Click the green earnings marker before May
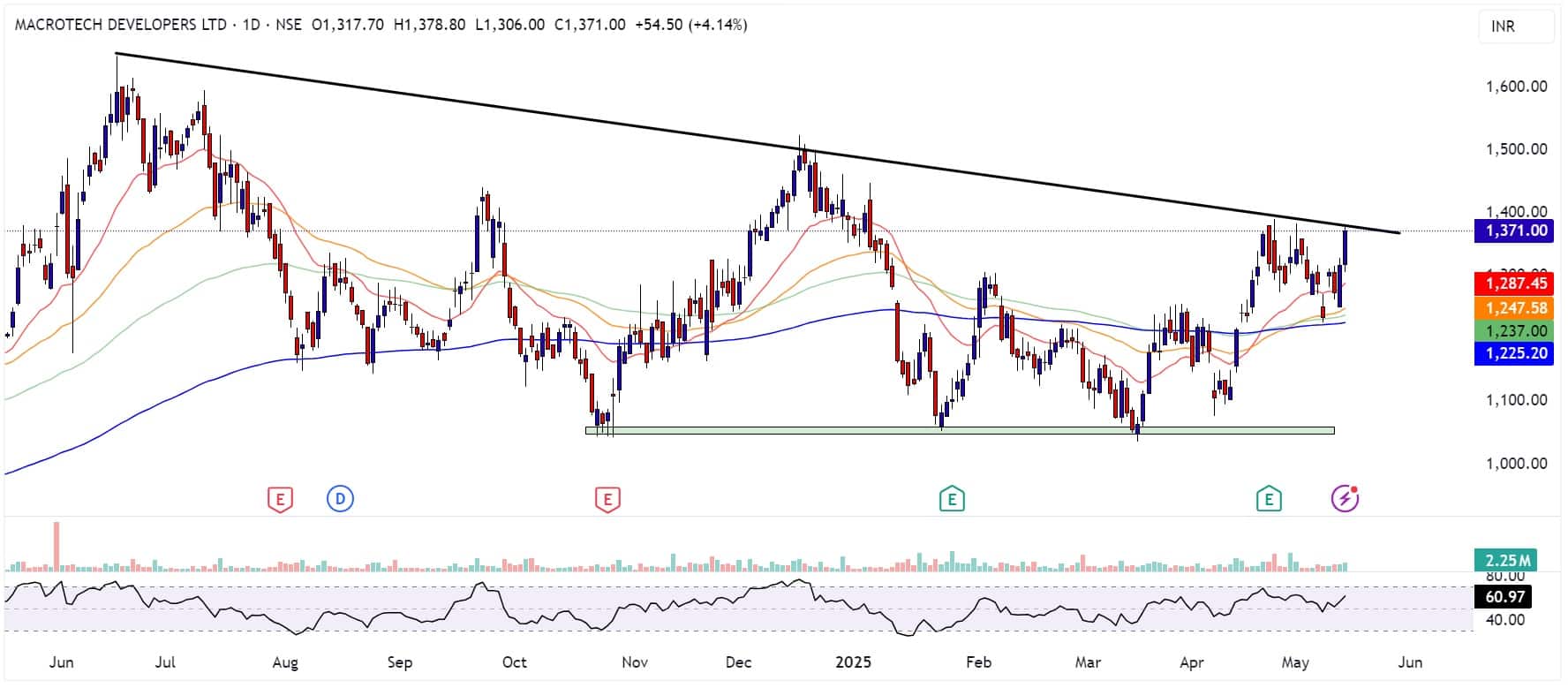This screenshot has height=688, width=1568. (x=1269, y=500)
